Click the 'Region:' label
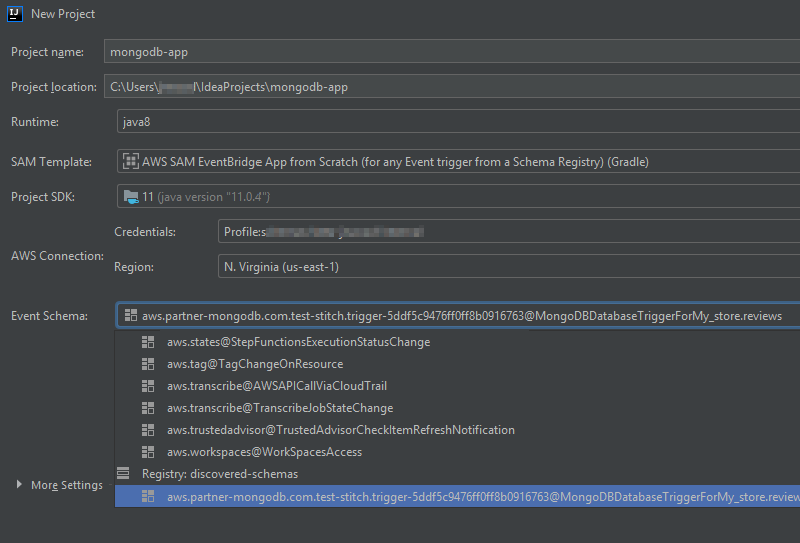800x543 pixels. [134, 267]
